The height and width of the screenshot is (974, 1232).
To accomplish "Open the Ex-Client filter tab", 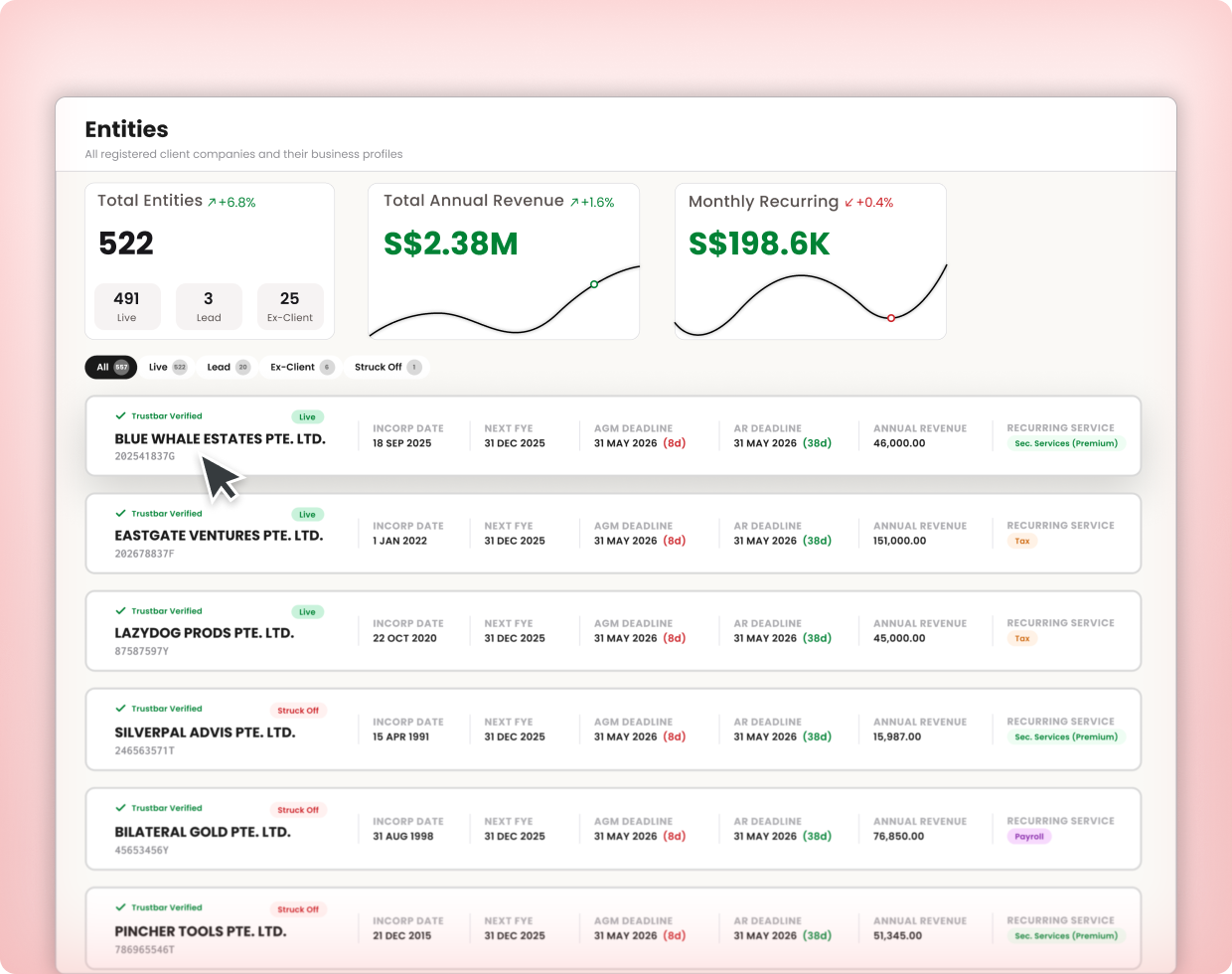I will [301, 367].
